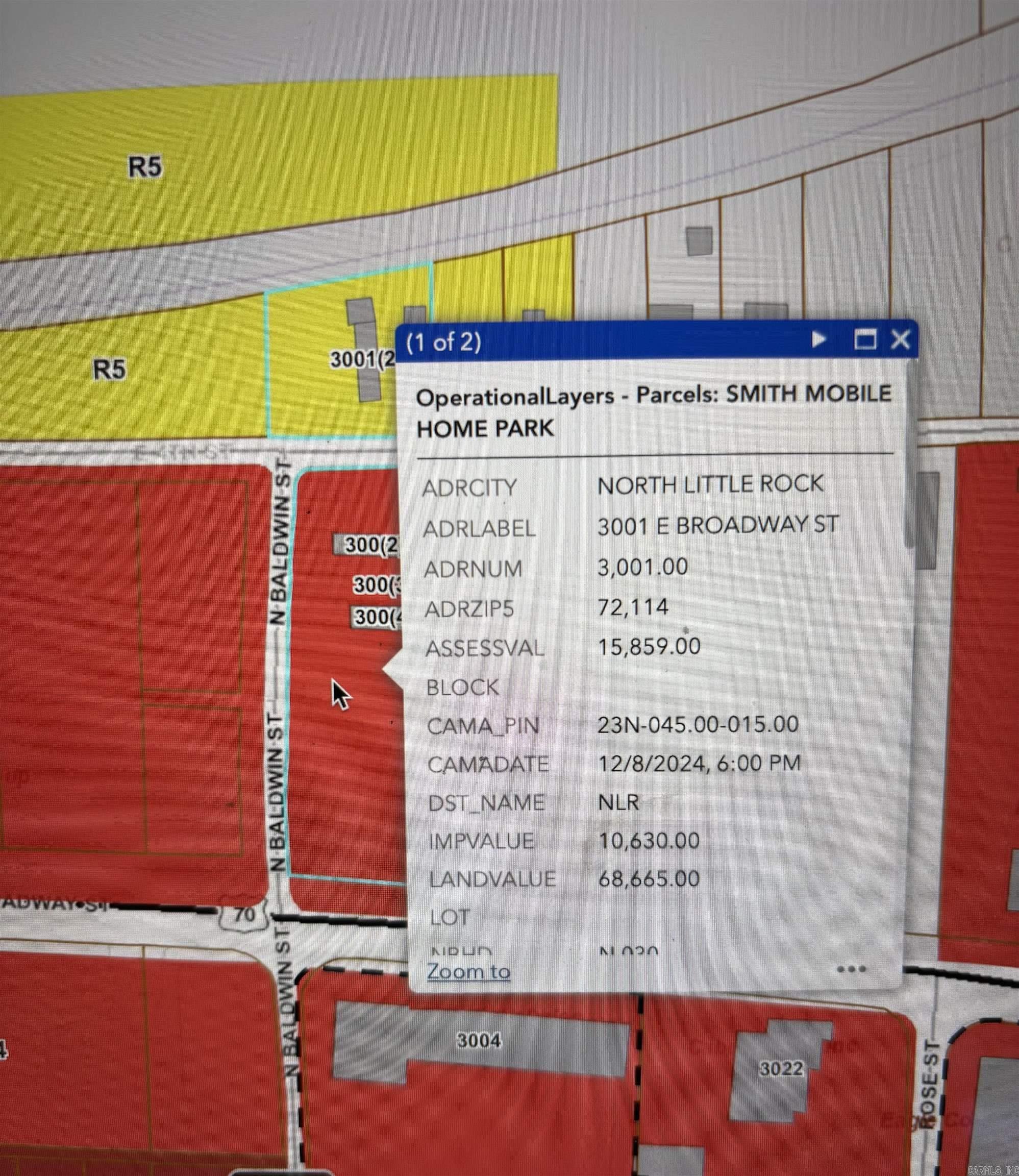The width and height of the screenshot is (1019, 1176).
Task: Open popup more options ellipsis
Action: coord(851,969)
